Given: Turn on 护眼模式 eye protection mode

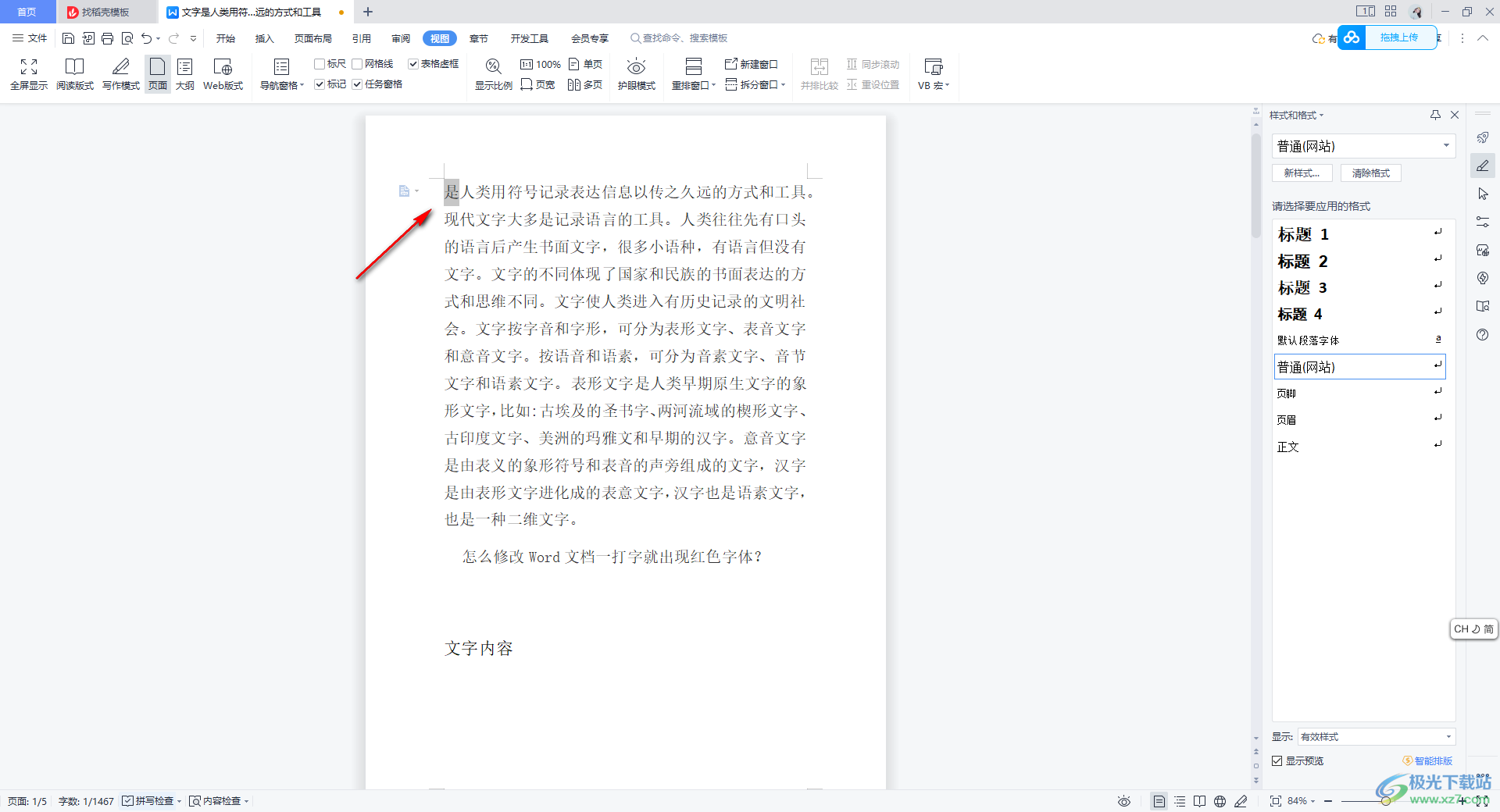Looking at the screenshot, I should 637,74.
